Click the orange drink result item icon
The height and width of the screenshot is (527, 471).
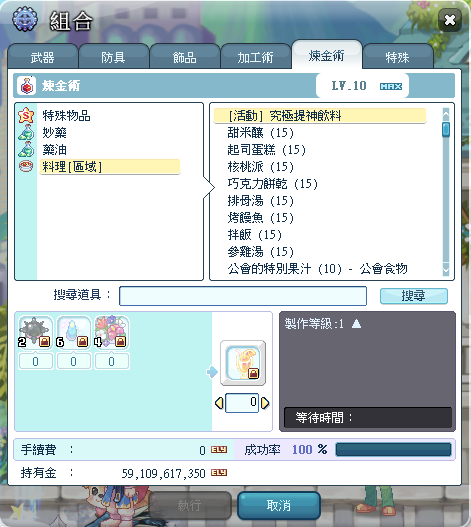243,363
